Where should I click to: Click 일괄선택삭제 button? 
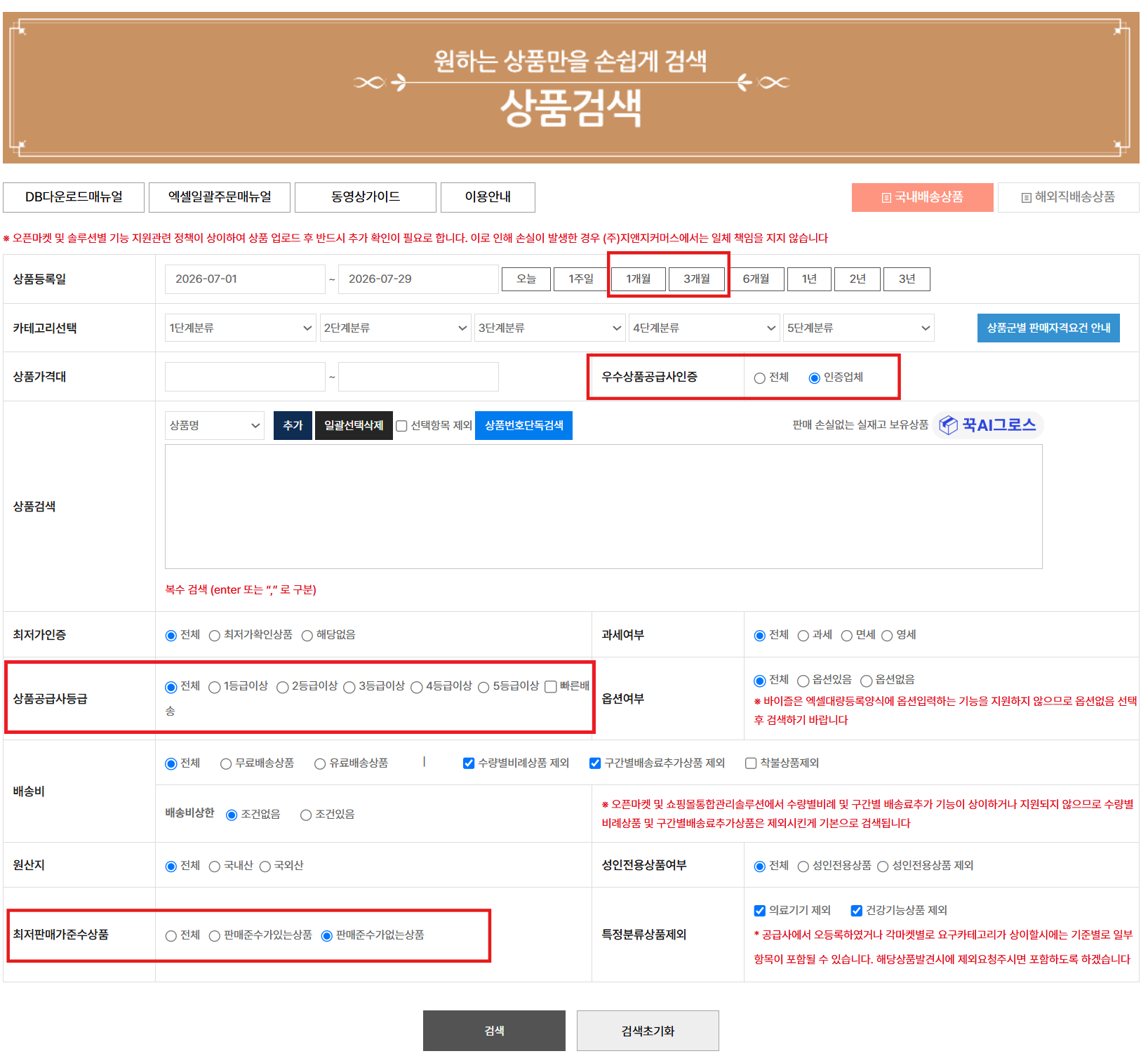[x=354, y=425]
